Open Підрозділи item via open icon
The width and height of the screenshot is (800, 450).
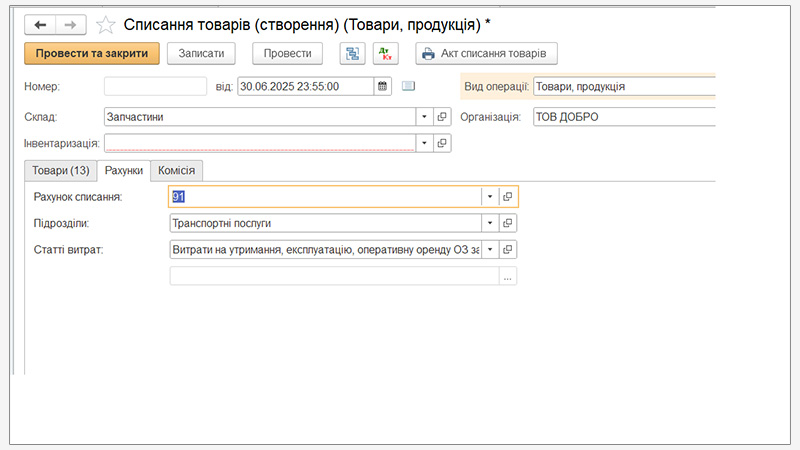[507, 223]
